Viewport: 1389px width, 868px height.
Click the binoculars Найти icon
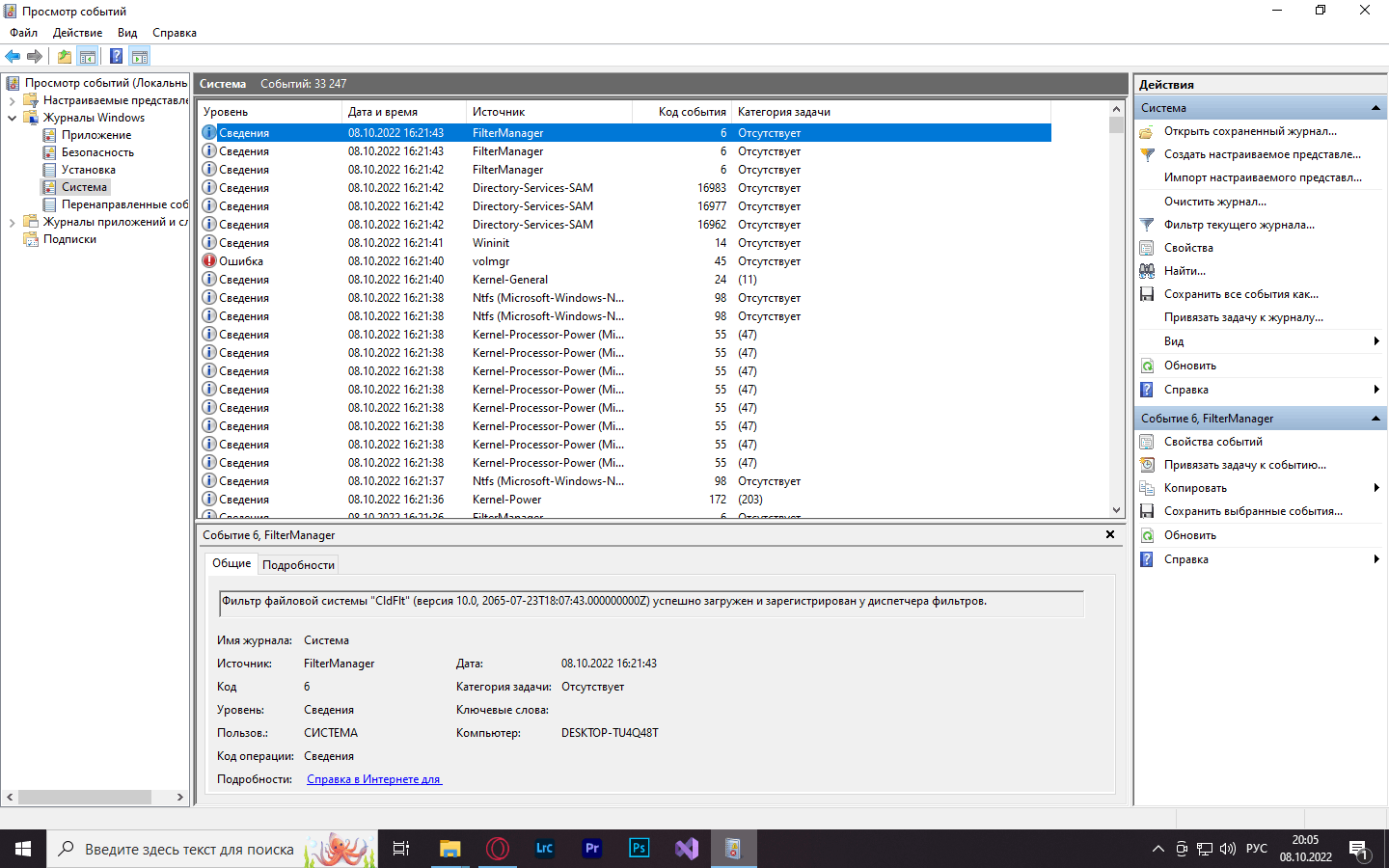coord(1147,271)
